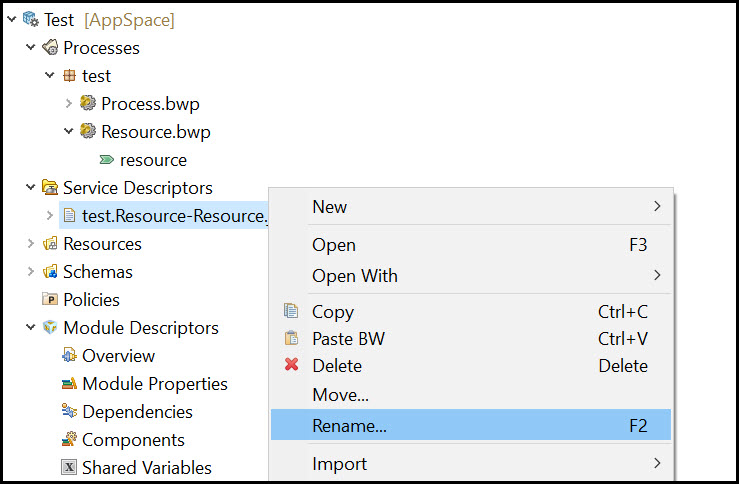Image resolution: width=739 pixels, height=484 pixels.
Task: Click the Policies icon
Action: coord(50,299)
